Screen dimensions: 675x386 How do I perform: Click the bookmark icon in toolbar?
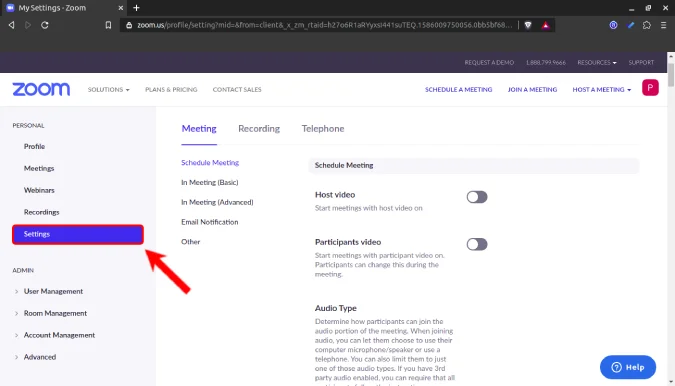(x=108, y=25)
